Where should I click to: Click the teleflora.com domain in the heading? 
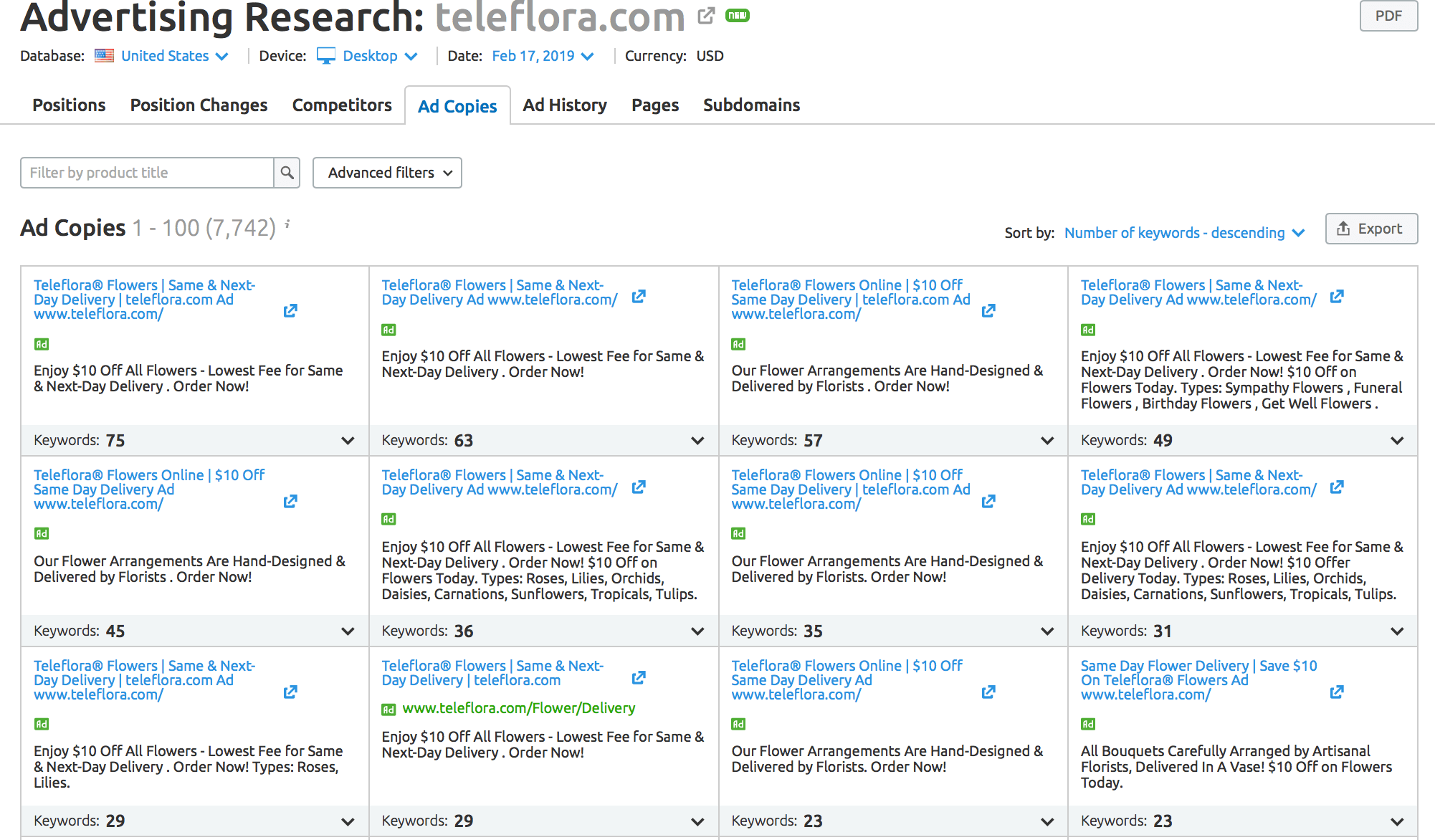tap(560, 17)
